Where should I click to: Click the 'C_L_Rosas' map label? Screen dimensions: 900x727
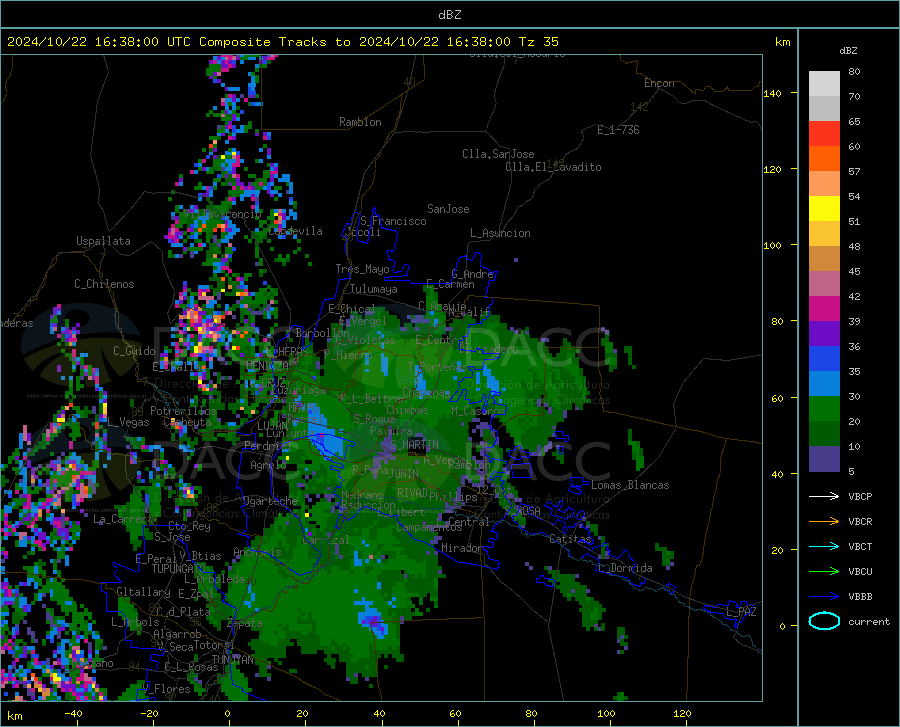point(191,667)
